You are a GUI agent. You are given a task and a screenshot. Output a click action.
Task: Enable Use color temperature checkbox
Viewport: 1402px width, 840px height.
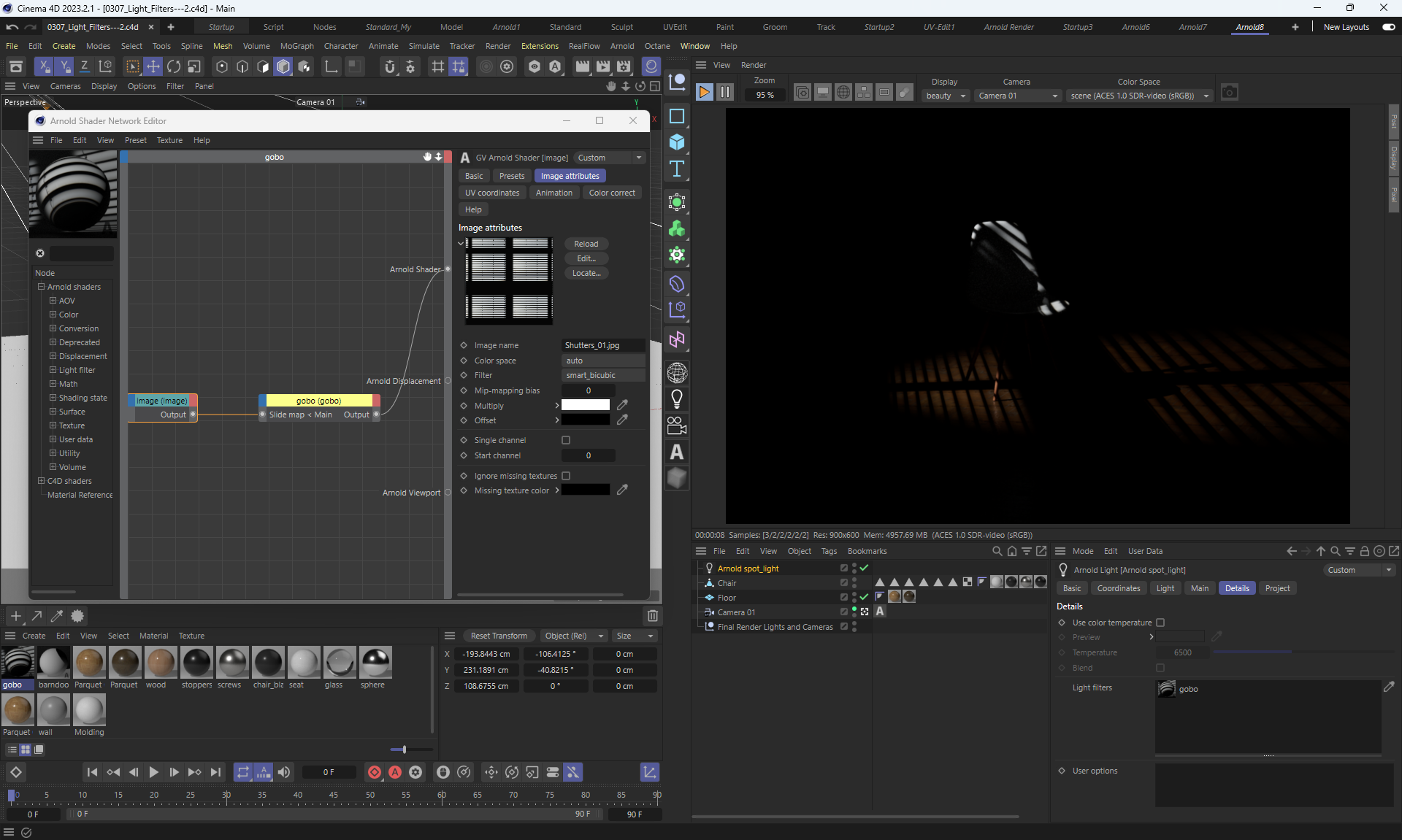point(1160,623)
